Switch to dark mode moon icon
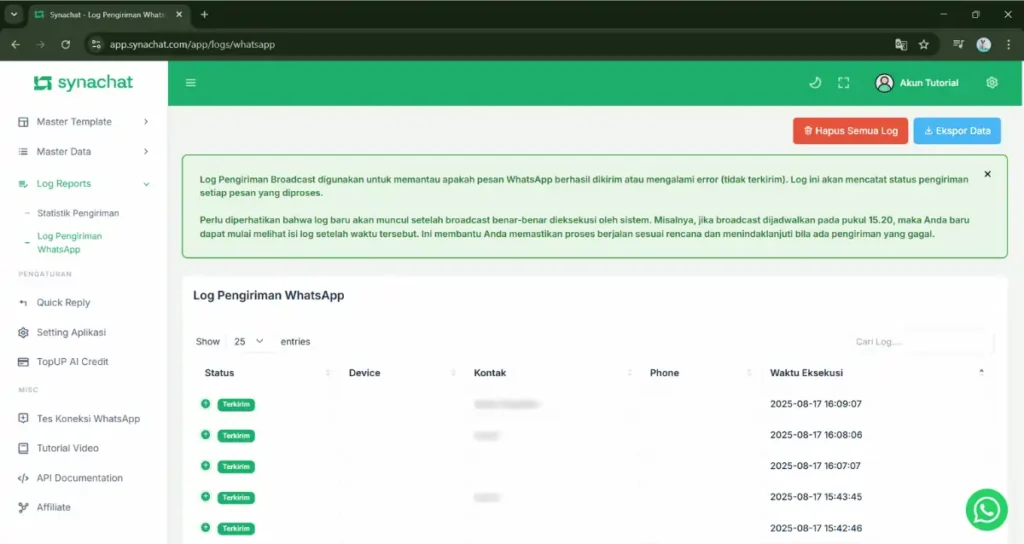 (x=815, y=83)
